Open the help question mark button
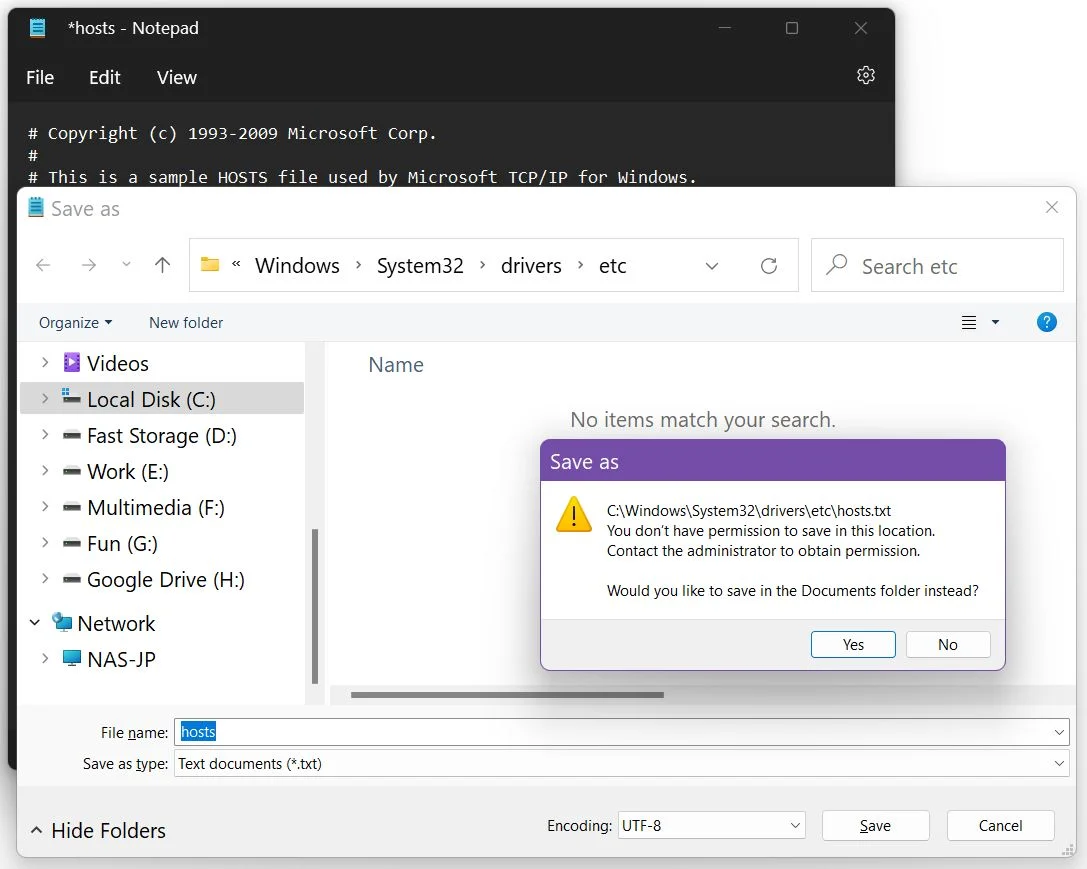Screen dimensions: 1087x869 click(1046, 322)
